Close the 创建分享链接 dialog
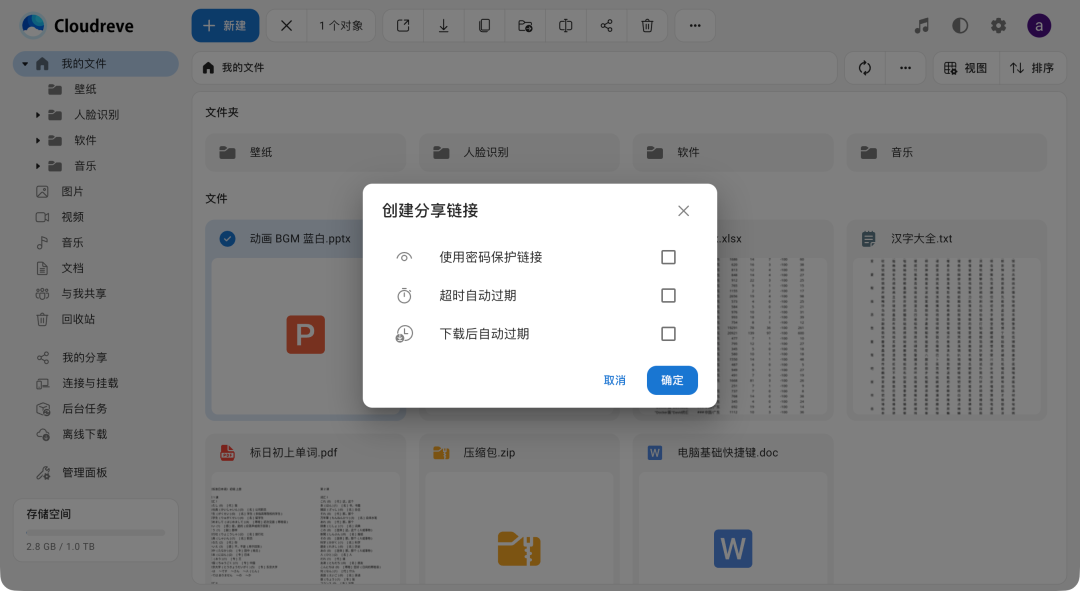The width and height of the screenshot is (1080, 591). (683, 211)
